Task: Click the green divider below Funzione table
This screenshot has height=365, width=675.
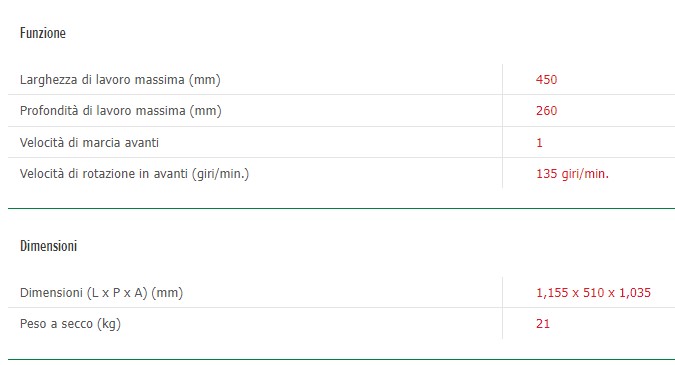Action: [341, 208]
